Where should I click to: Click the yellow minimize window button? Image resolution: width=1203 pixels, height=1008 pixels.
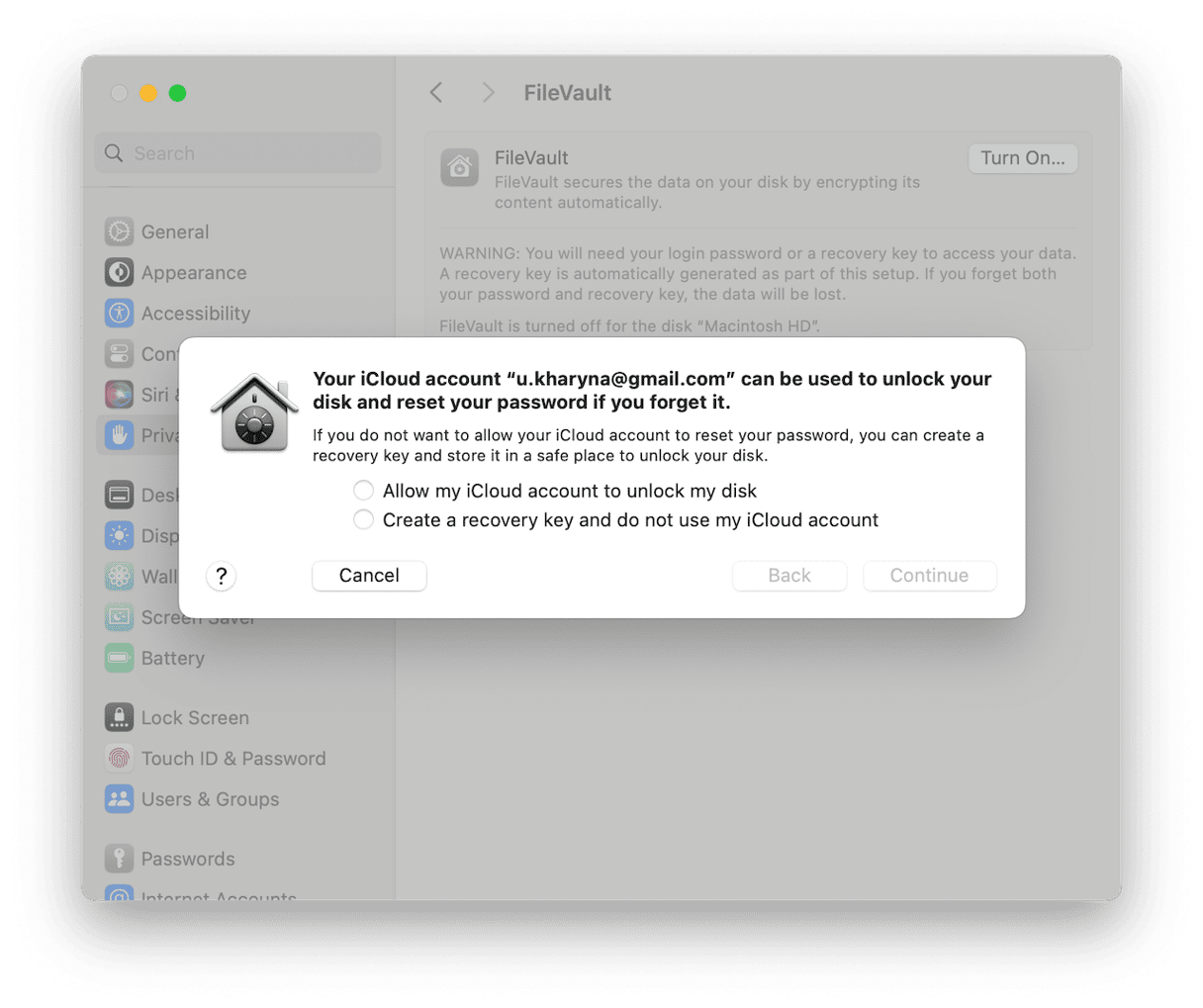point(148,93)
